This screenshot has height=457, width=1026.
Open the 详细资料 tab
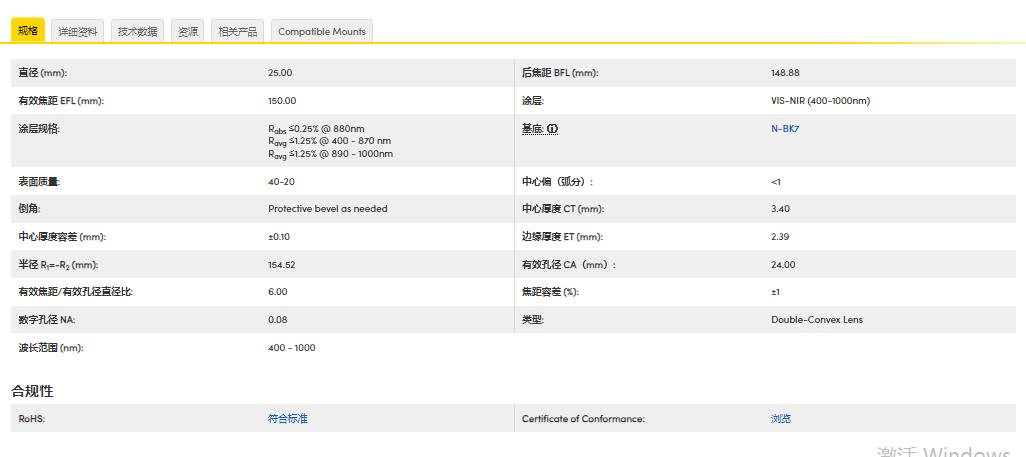pyautogui.click(x=78, y=31)
